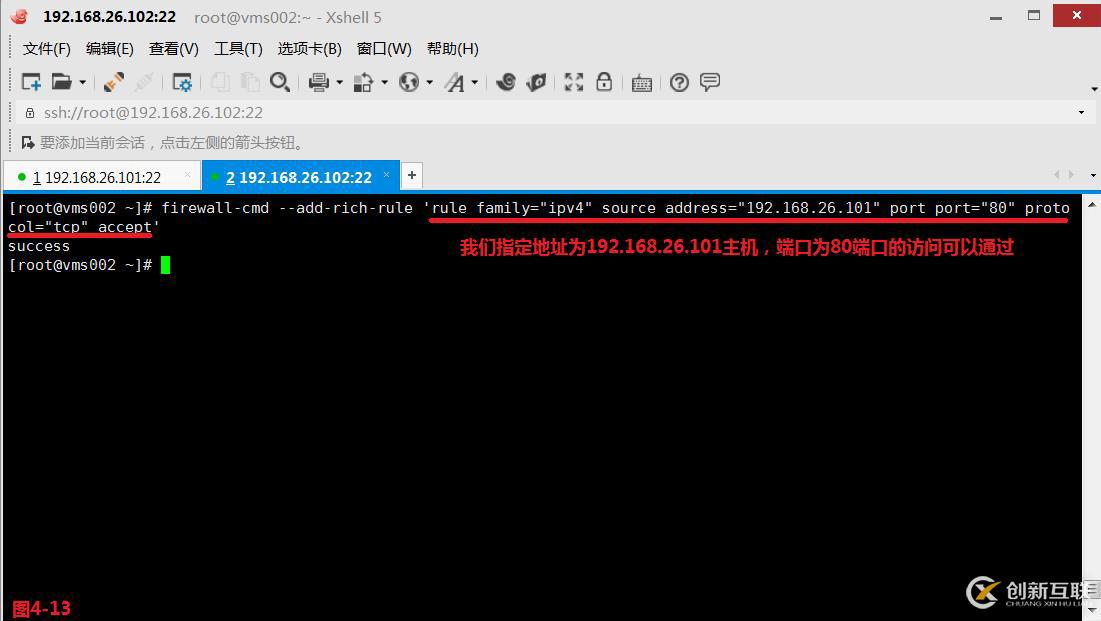Image resolution: width=1101 pixels, height=621 pixels.
Task: Switch to tab 1 192.168.26.101:22
Action: tap(100, 176)
